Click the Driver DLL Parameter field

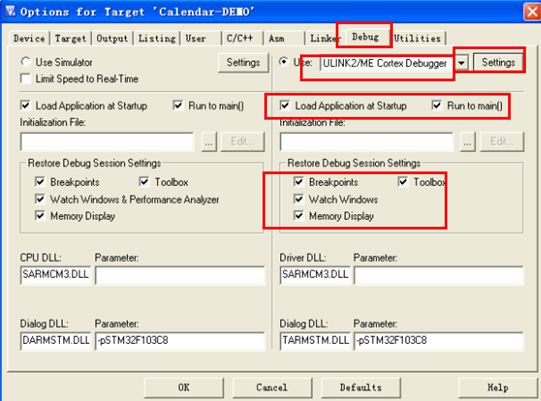pyautogui.click(x=439, y=275)
